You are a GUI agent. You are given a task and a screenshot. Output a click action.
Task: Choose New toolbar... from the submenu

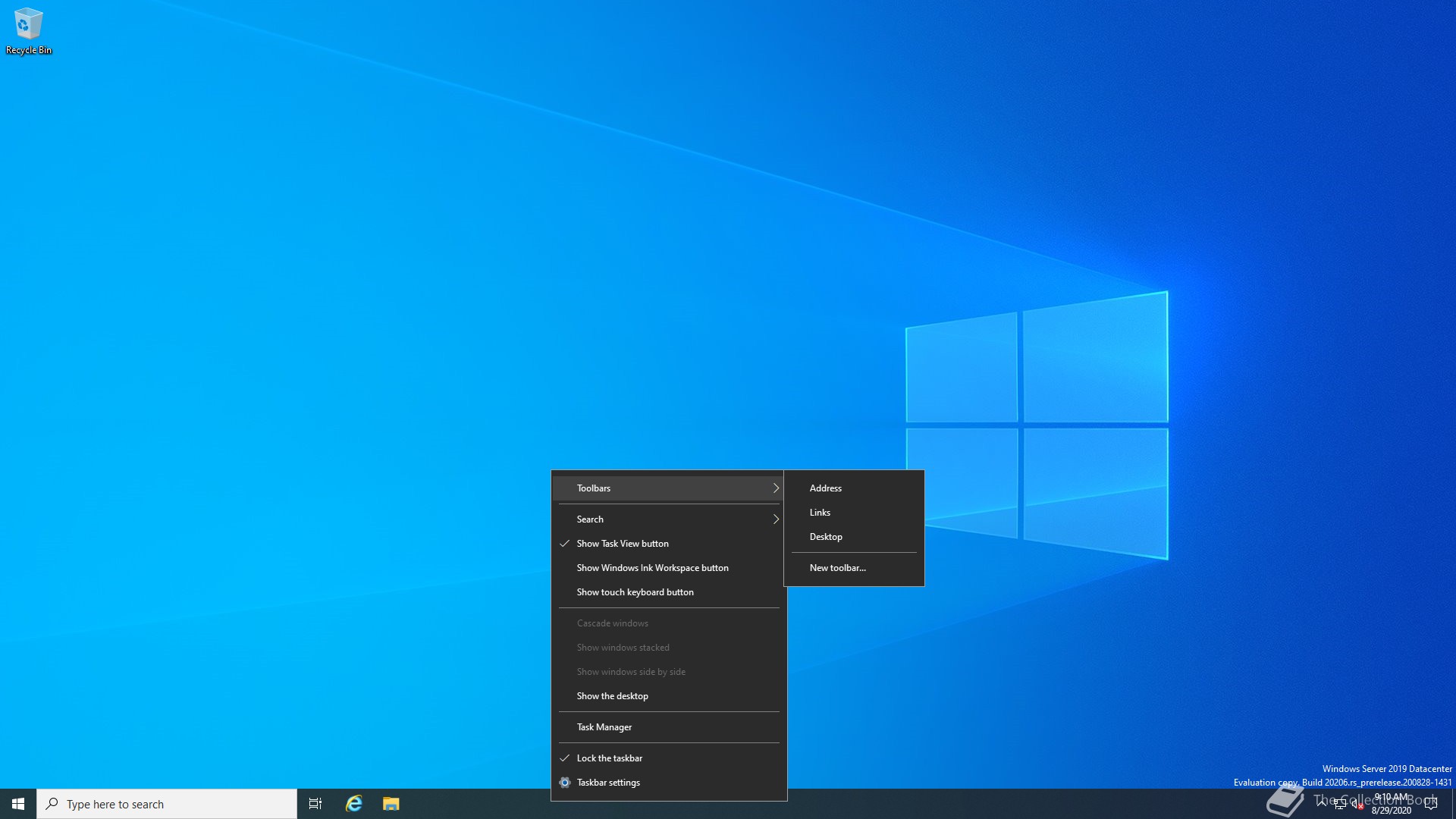pos(837,568)
